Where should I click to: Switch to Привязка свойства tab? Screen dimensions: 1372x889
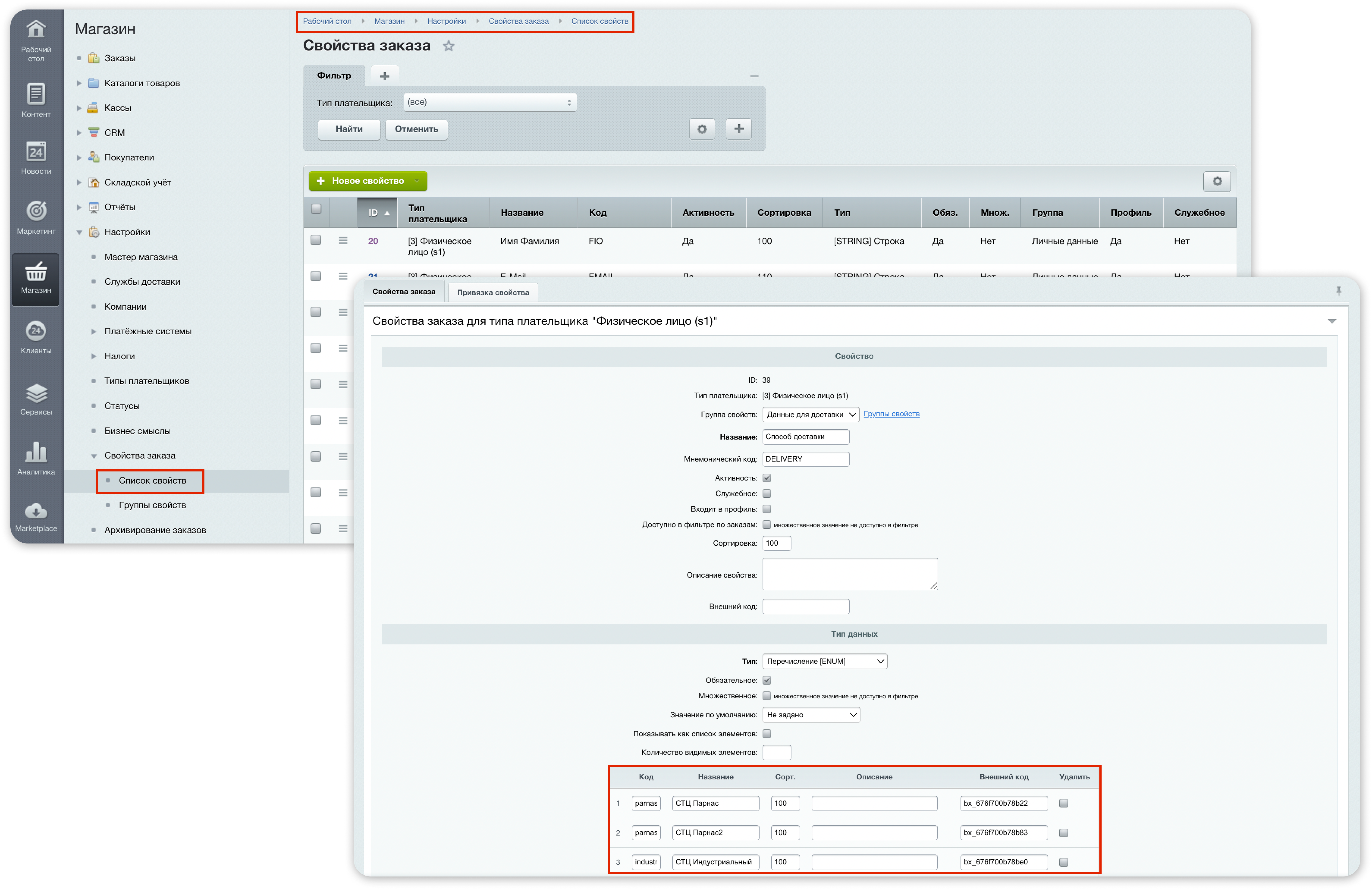pos(493,292)
